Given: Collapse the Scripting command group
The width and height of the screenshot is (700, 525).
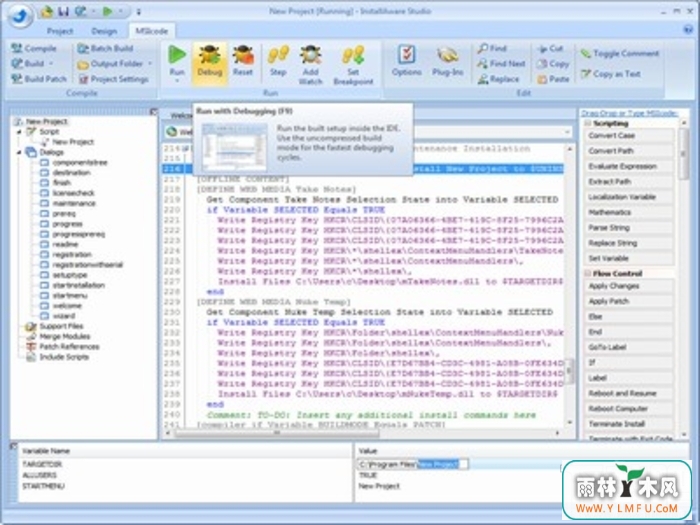Looking at the screenshot, I should point(588,123).
